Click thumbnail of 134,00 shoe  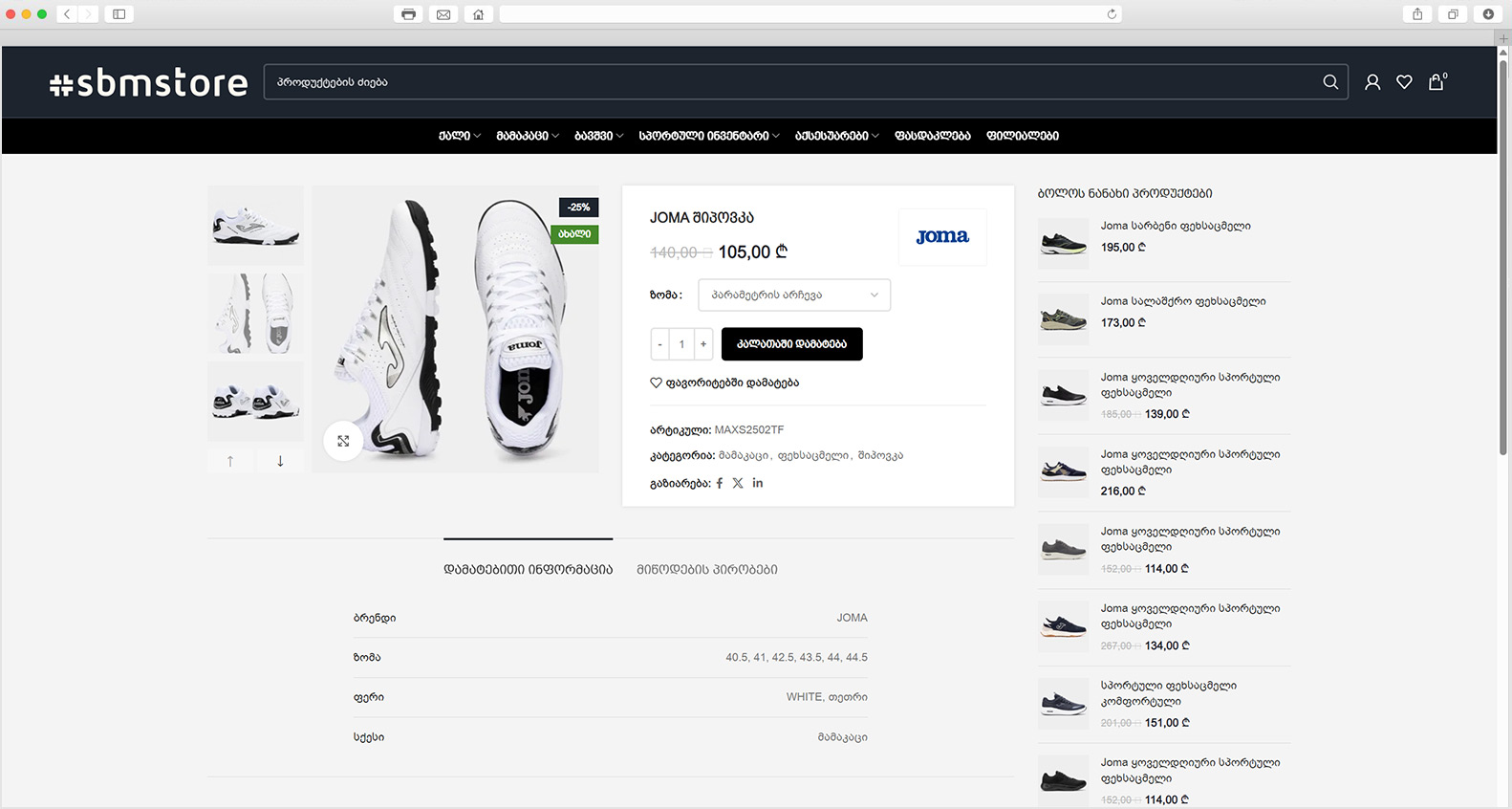point(1064,627)
